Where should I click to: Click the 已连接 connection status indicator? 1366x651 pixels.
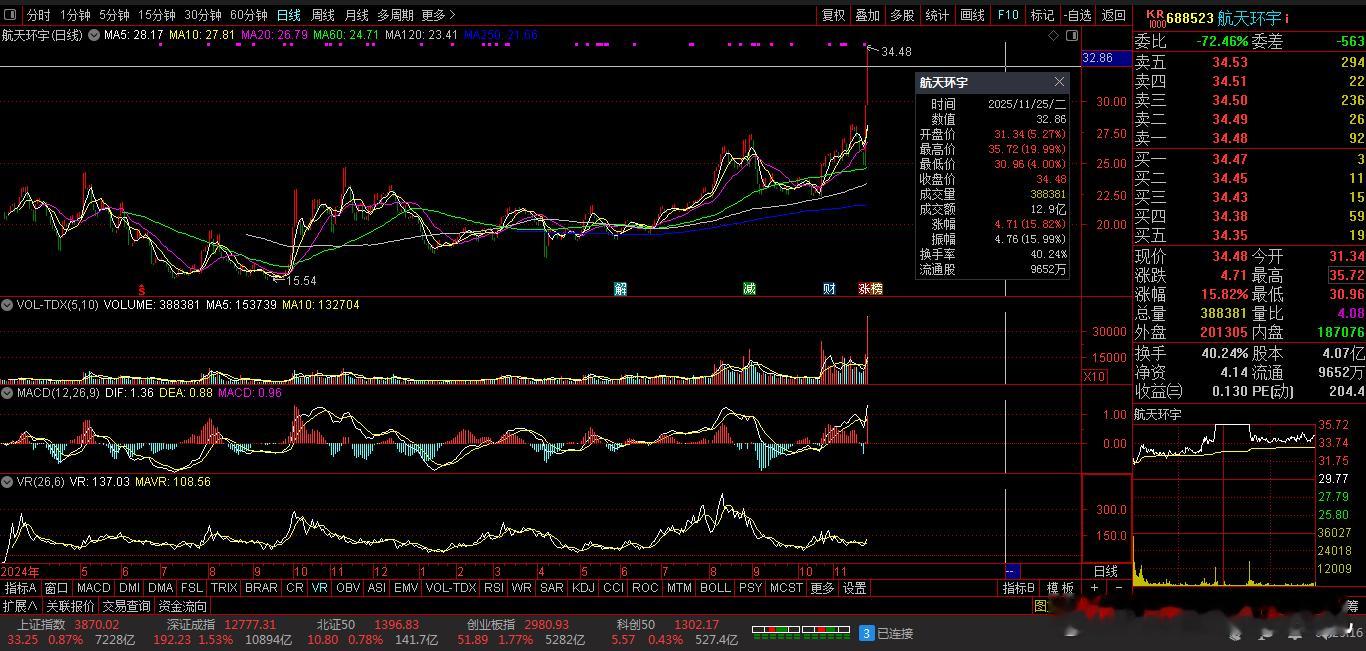point(886,633)
